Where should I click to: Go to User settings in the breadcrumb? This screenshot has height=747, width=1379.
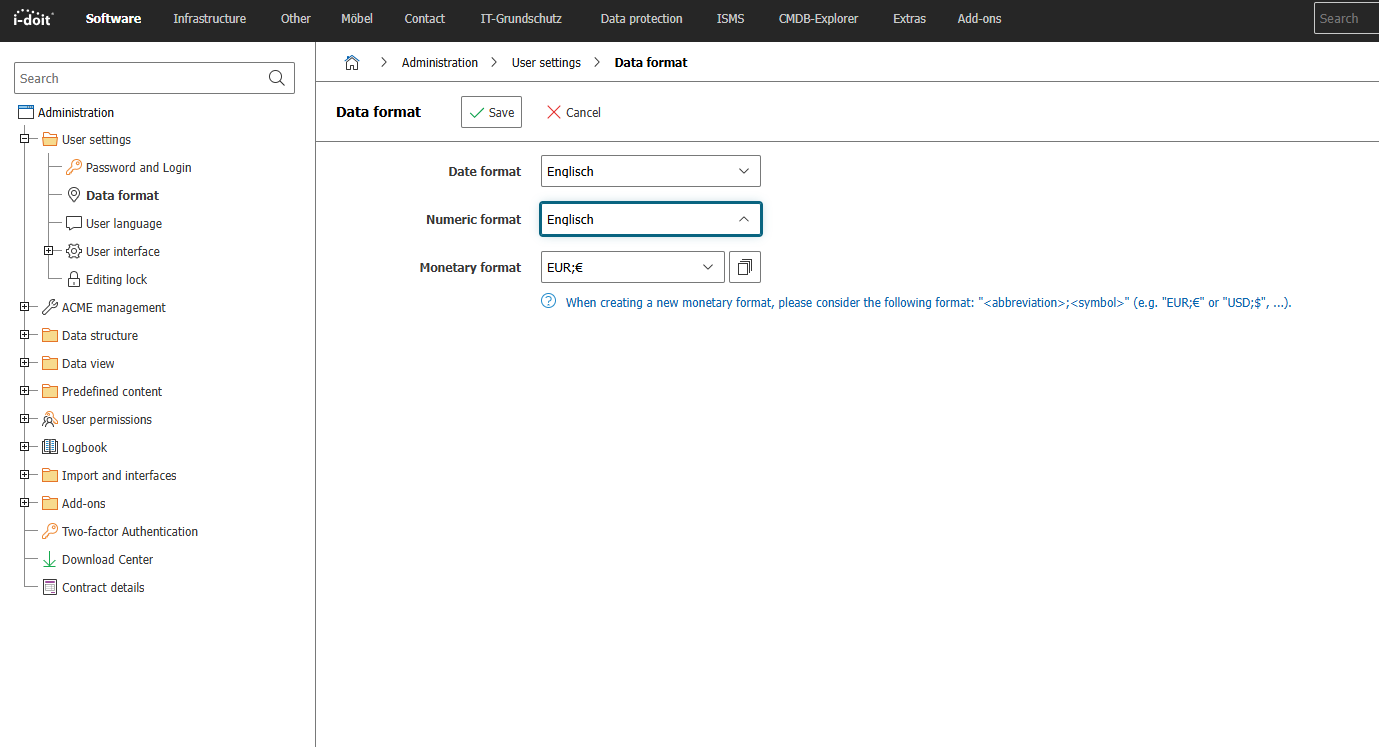(546, 62)
